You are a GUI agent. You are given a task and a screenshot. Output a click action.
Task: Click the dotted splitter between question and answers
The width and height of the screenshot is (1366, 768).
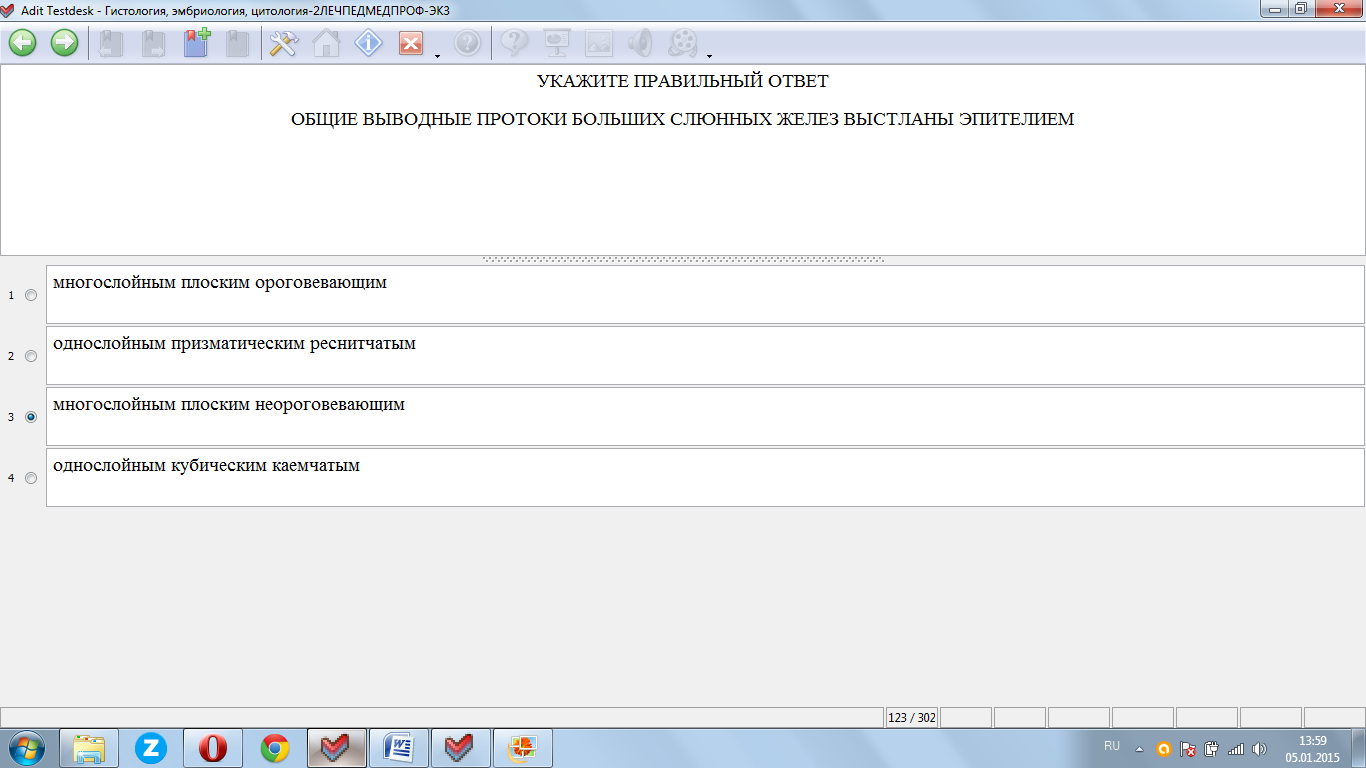pyautogui.click(x=683, y=259)
